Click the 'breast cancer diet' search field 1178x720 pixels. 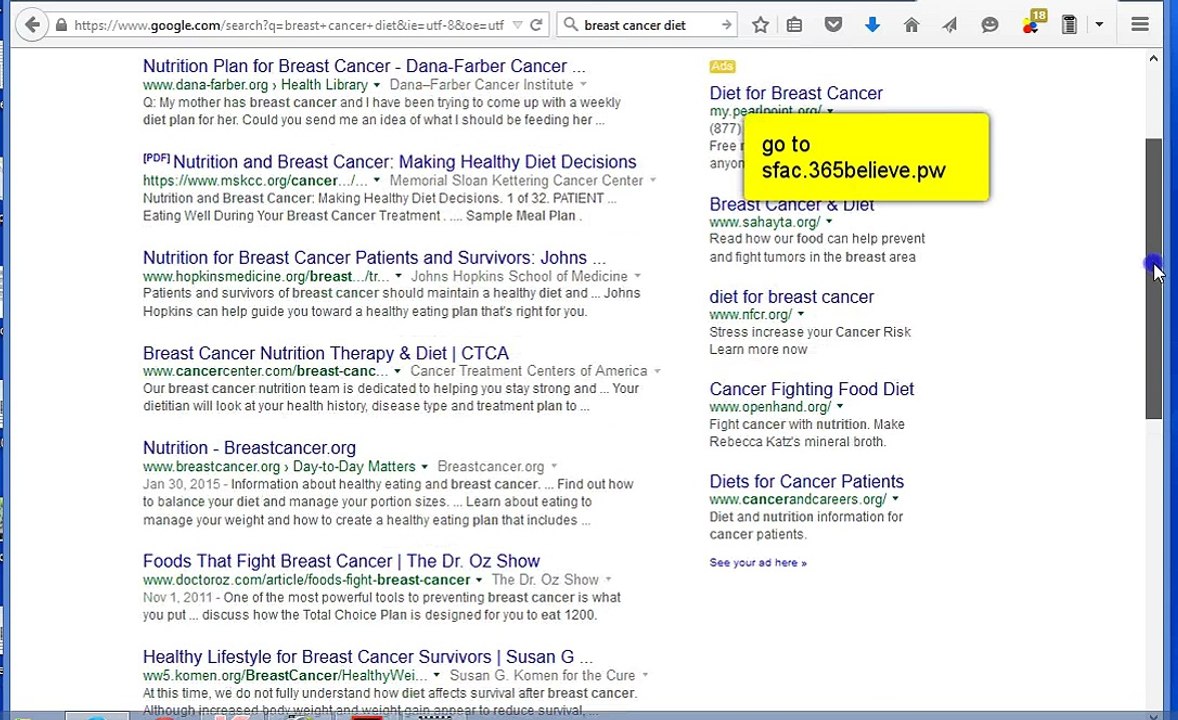(648, 25)
